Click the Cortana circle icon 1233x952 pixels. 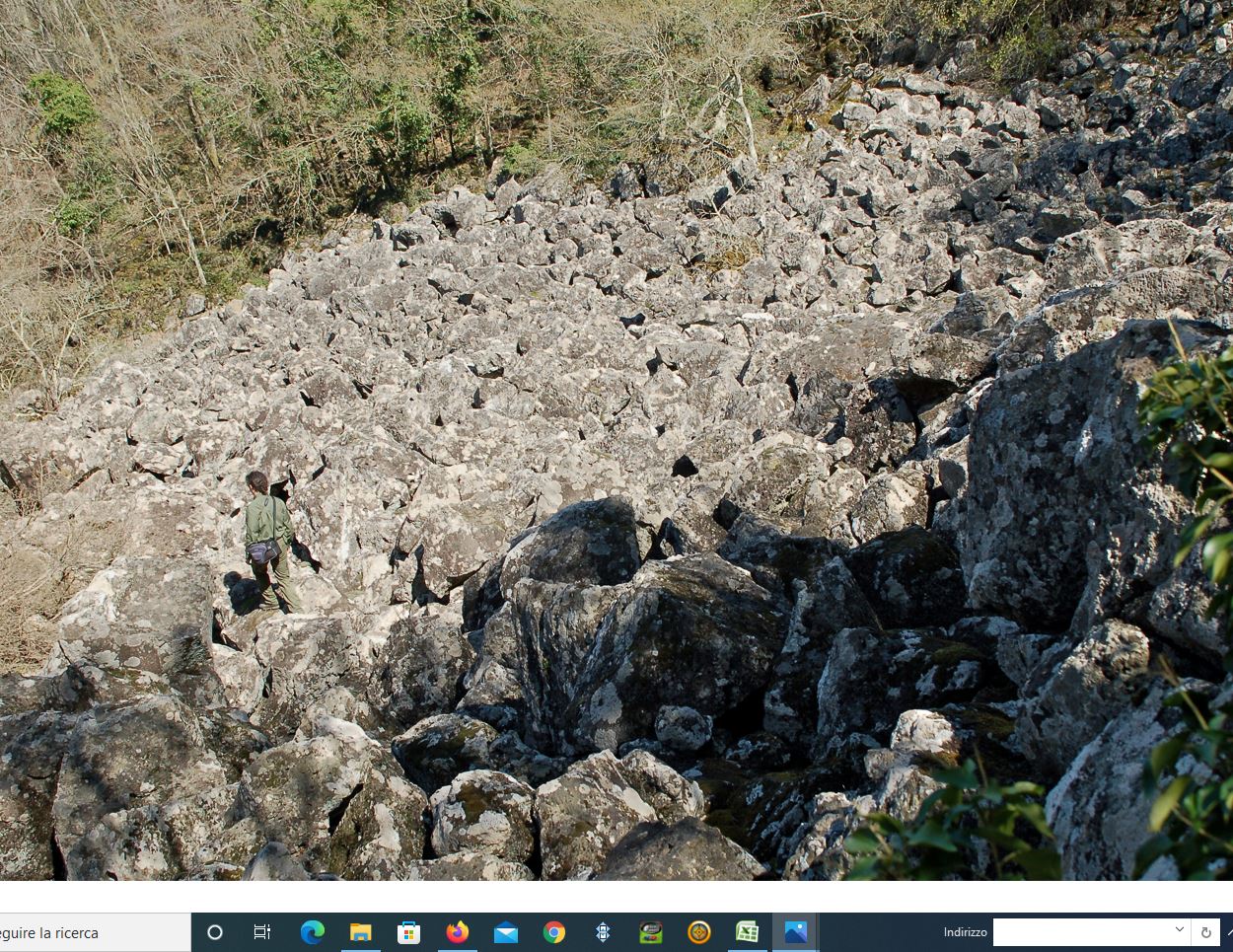[214, 932]
